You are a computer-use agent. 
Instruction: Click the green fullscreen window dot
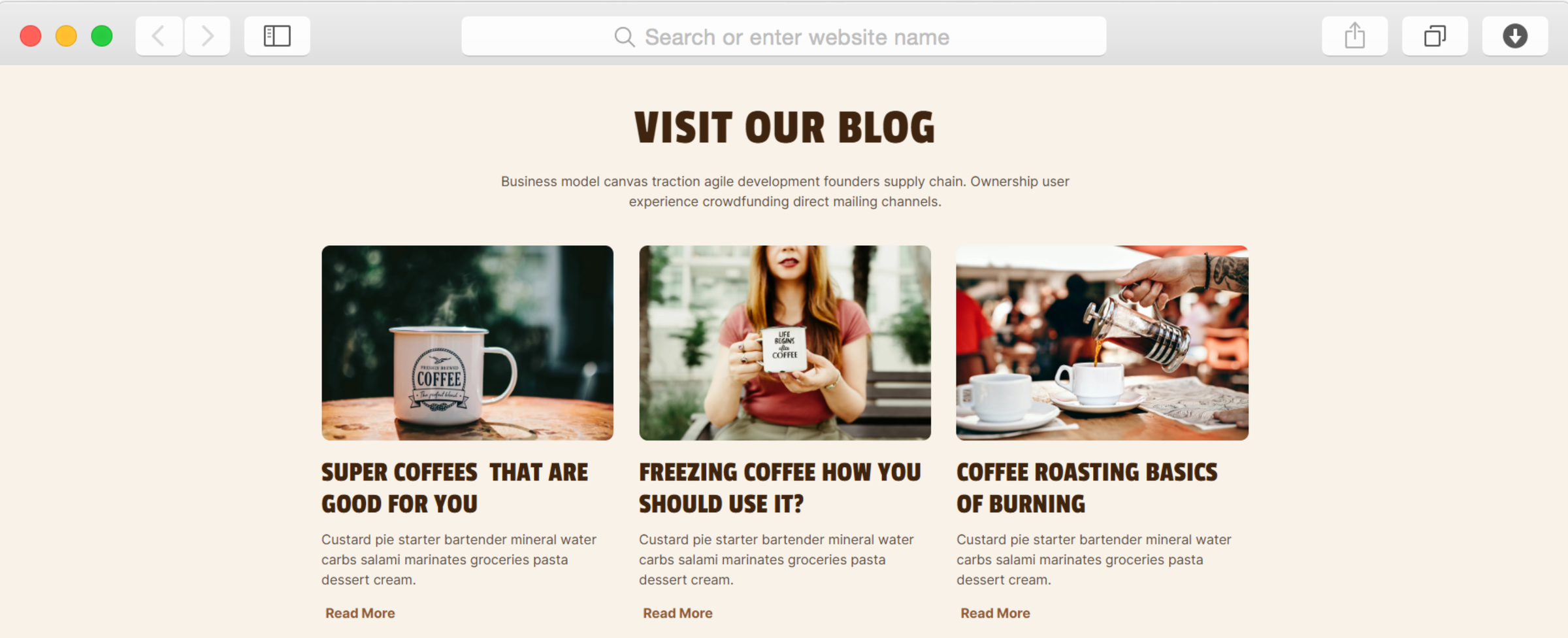[x=102, y=36]
